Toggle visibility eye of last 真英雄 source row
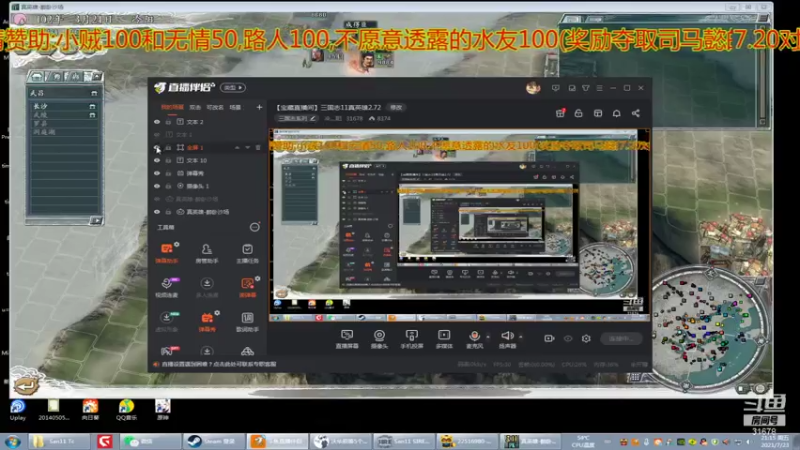 157,212
